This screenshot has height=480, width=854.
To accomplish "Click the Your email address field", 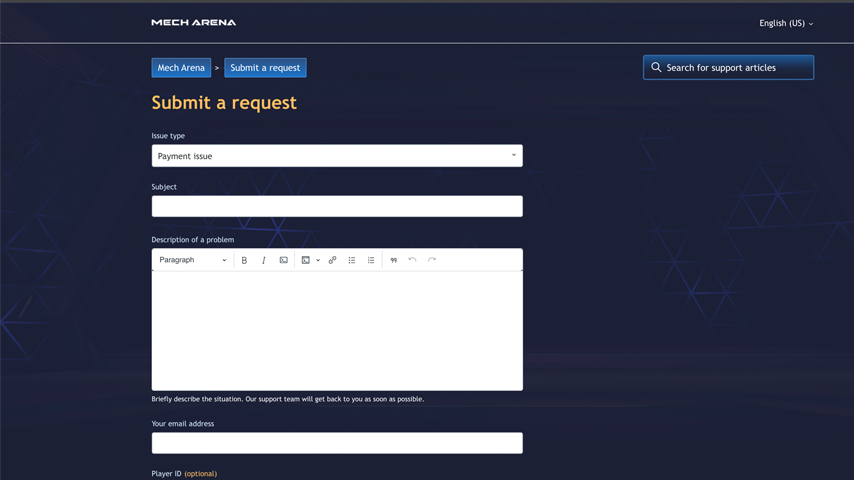I will coord(336,443).
